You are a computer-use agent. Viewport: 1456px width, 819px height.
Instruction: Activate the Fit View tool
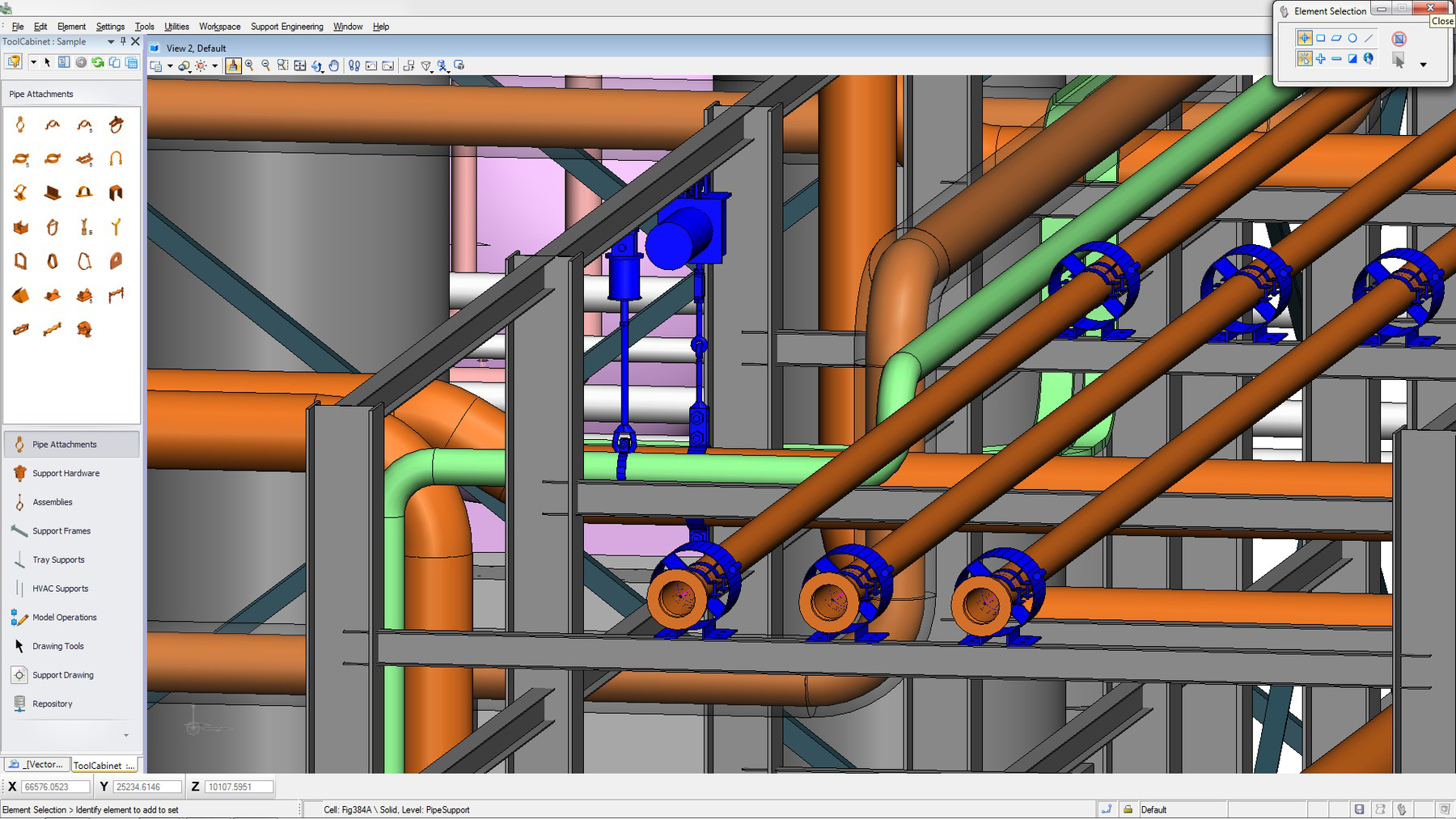[x=300, y=66]
